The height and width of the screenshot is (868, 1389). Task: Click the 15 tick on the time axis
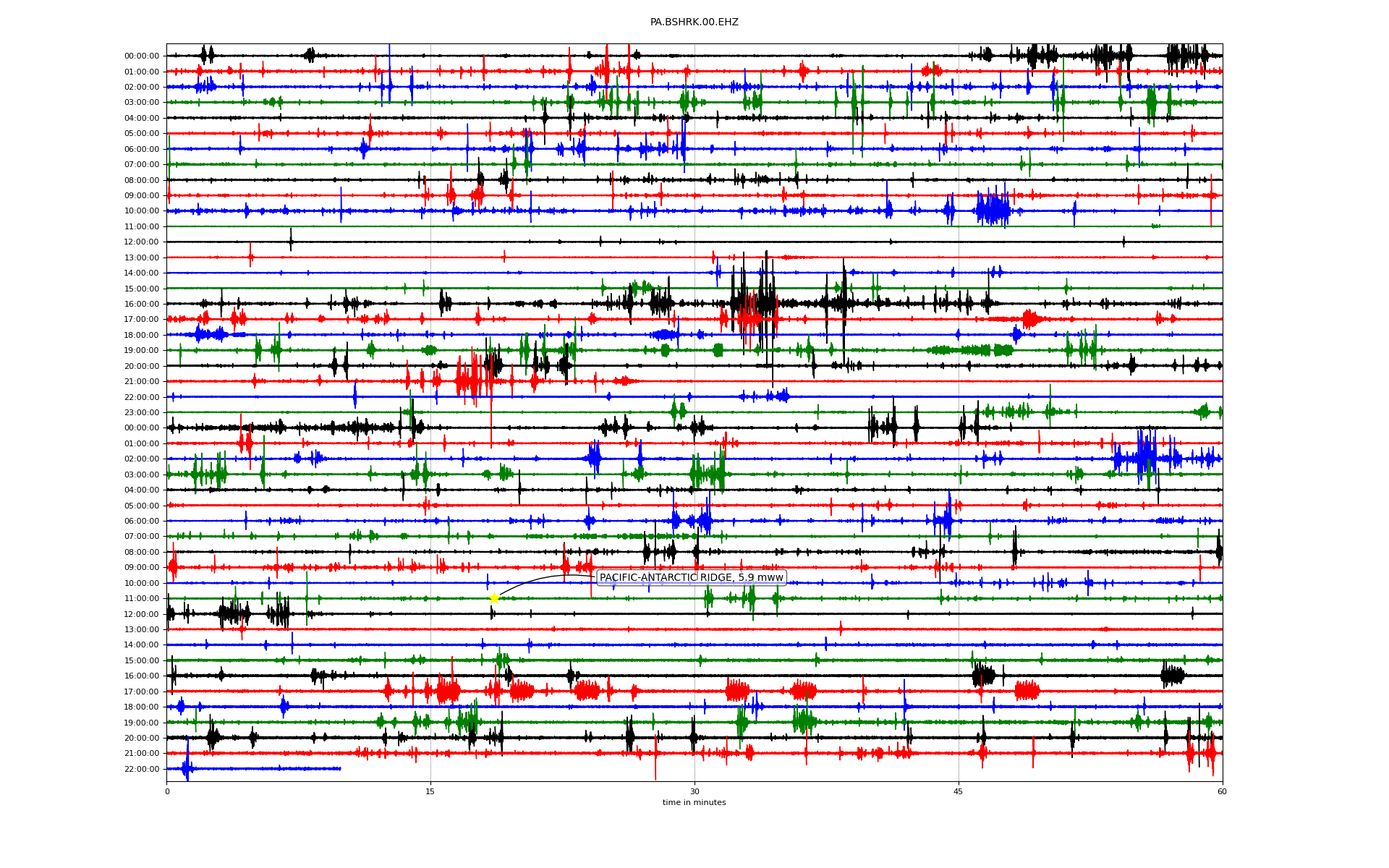[x=430, y=791]
